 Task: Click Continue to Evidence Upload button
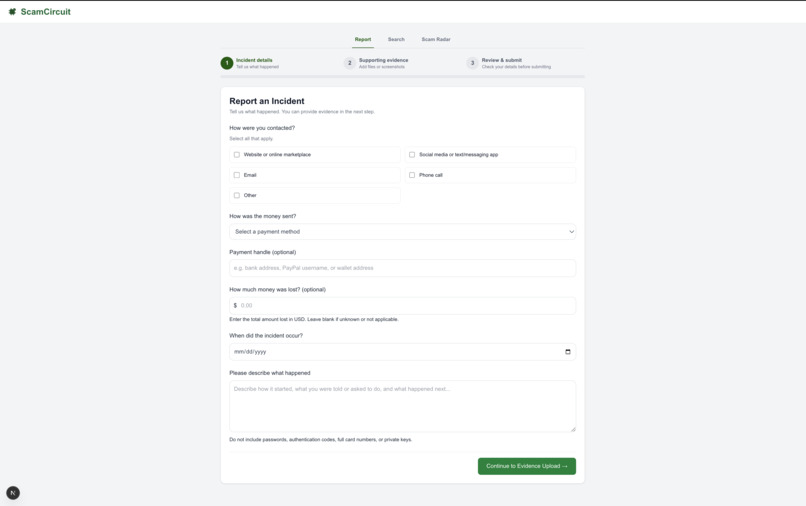coord(527,466)
